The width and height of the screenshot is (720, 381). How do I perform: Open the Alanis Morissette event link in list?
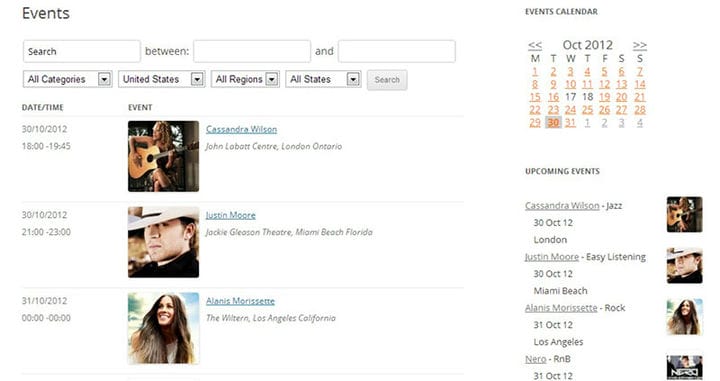(x=240, y=301)
